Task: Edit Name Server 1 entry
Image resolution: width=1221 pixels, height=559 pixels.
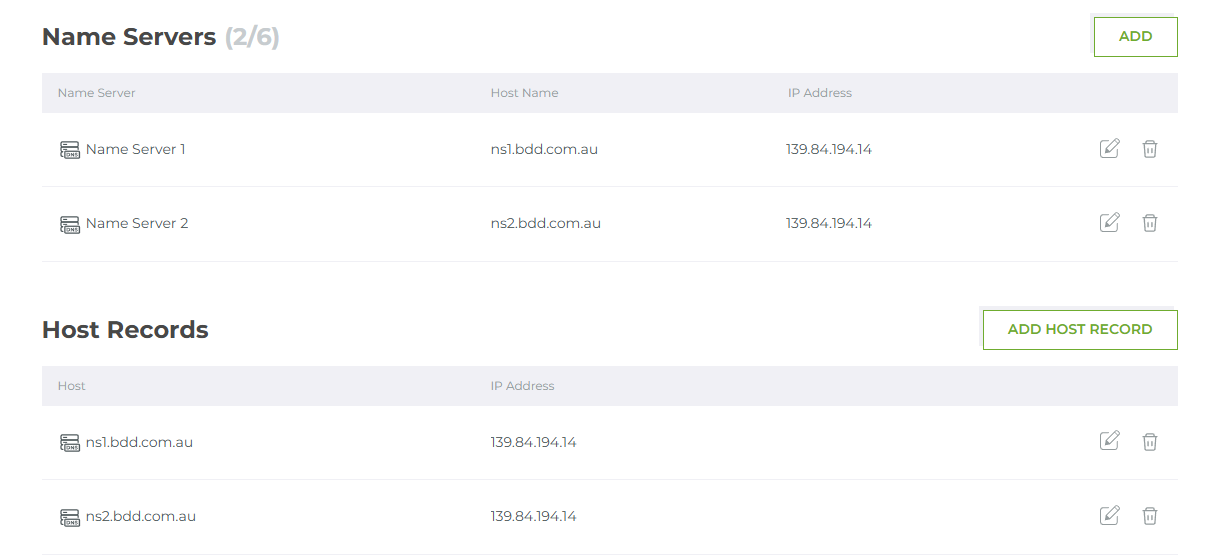Action: click(1109, 149)
